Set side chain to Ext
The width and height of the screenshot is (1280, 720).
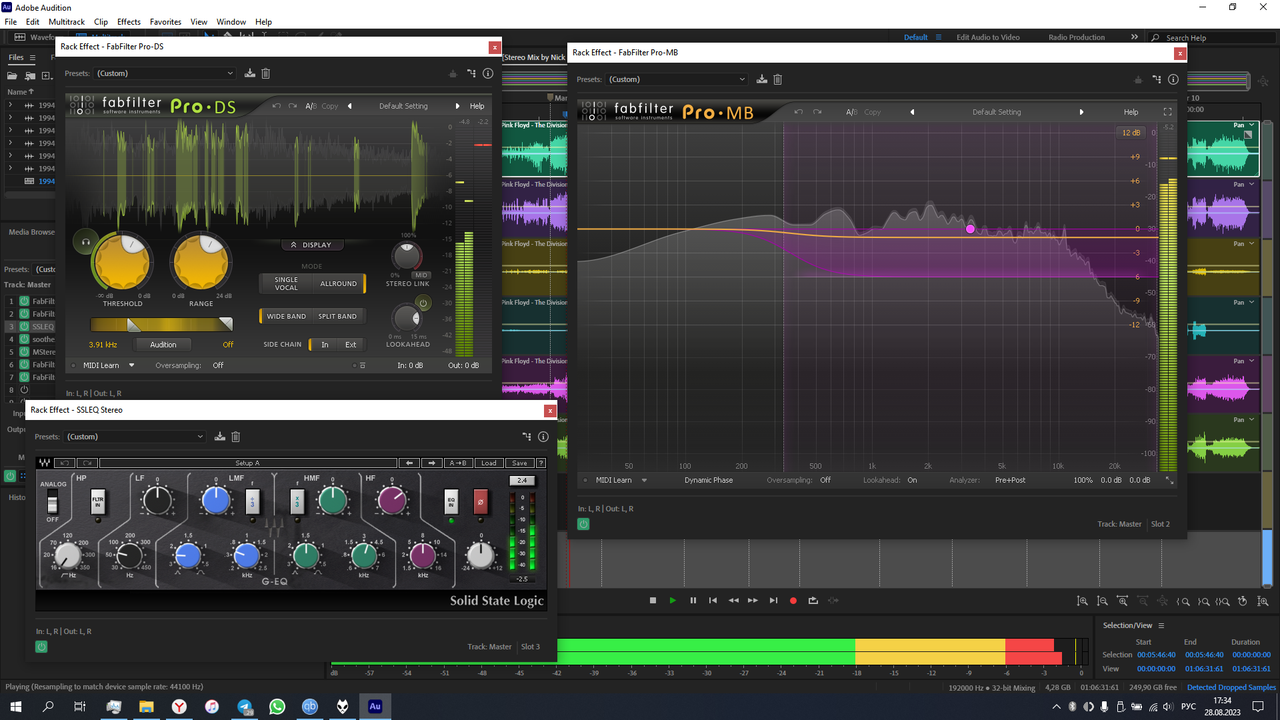[x=350, y=344]
